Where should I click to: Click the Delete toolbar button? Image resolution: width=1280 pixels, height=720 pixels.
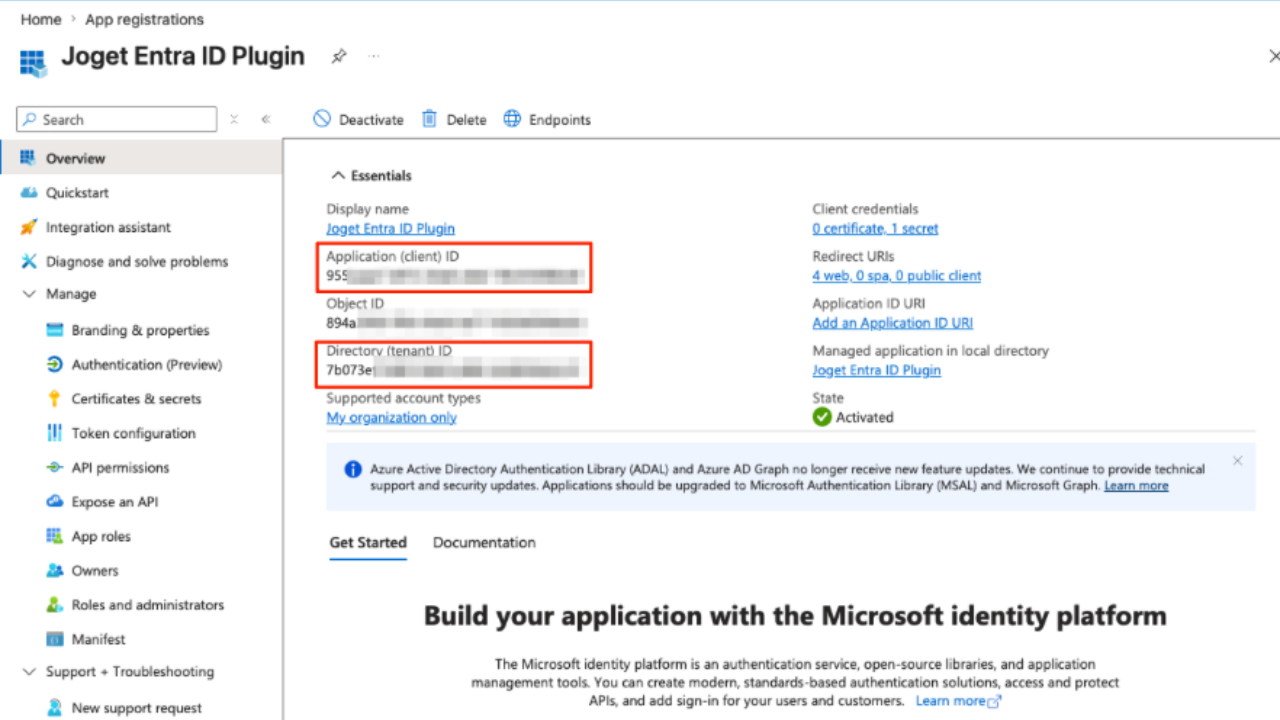[x=454, y=119]
